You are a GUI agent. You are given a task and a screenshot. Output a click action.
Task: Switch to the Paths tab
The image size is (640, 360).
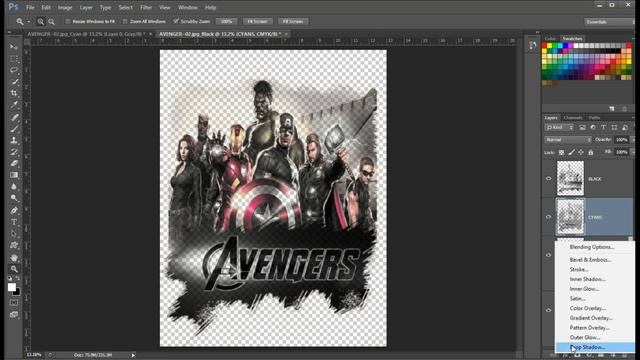click(x=594, y=118)
